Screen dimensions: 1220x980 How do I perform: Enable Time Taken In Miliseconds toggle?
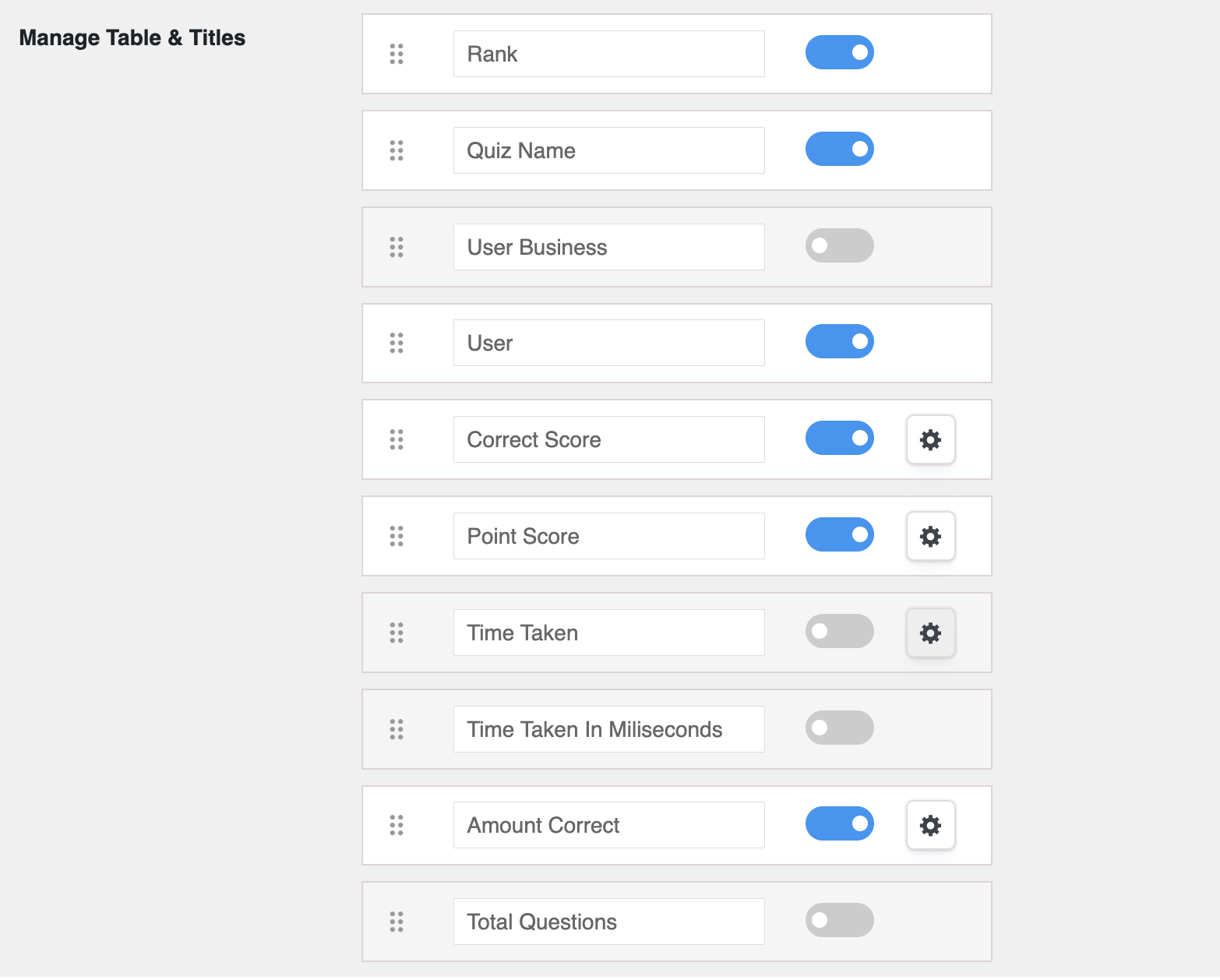[x=839, y=728]
